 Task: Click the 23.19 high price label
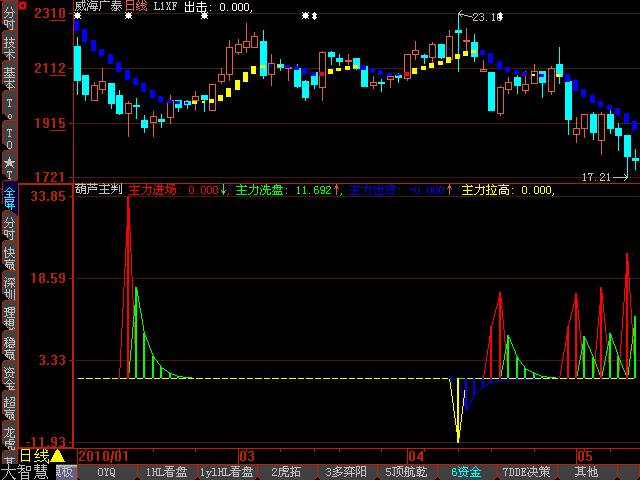487,18
